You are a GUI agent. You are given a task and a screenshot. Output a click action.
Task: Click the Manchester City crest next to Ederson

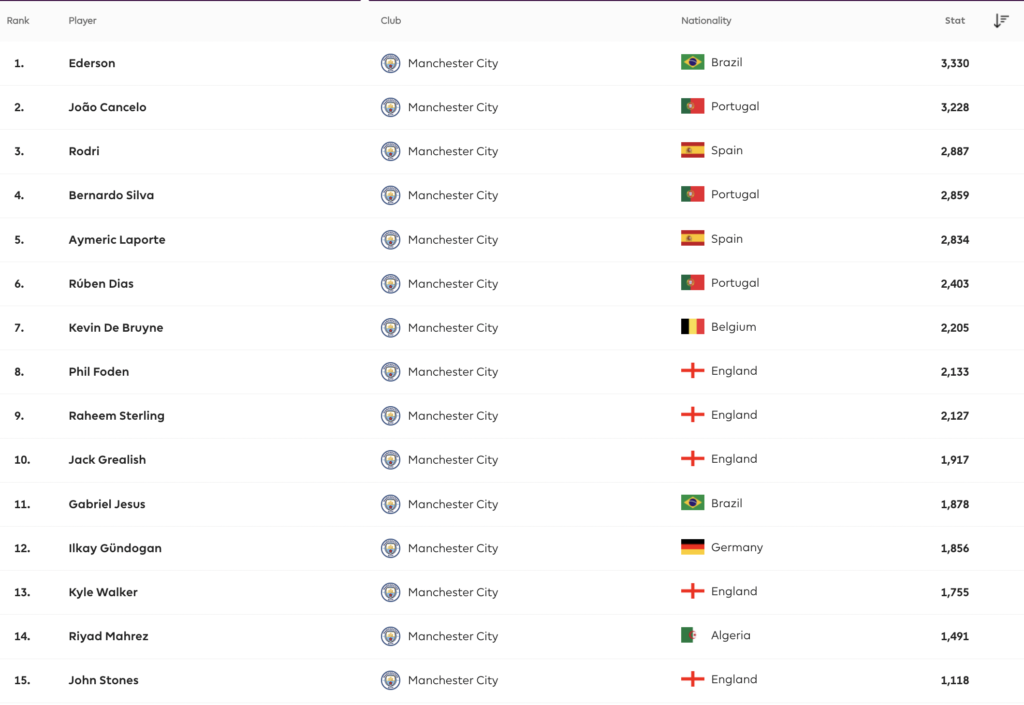391,62
